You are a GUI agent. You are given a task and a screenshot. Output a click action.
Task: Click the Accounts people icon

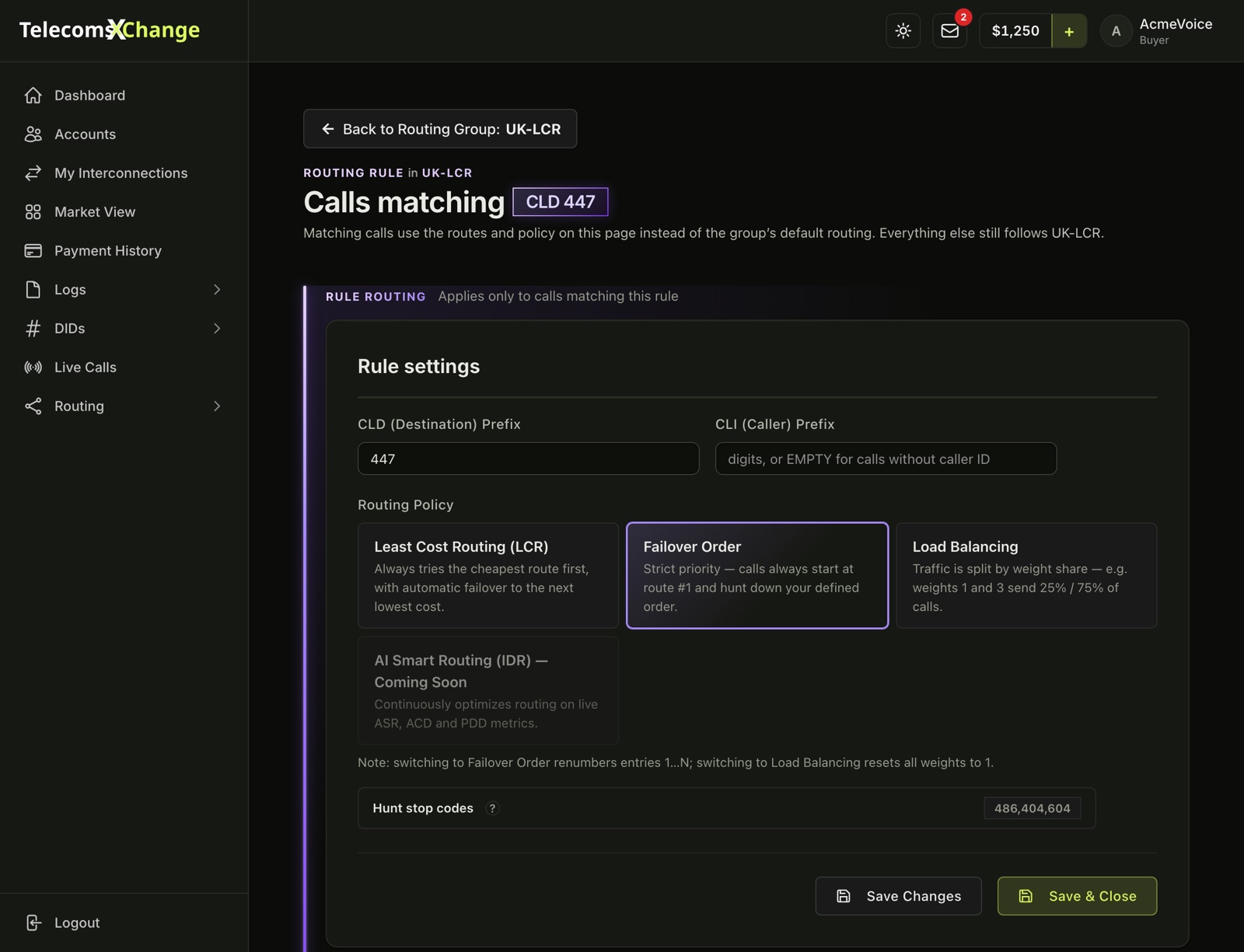coord(33,134)
